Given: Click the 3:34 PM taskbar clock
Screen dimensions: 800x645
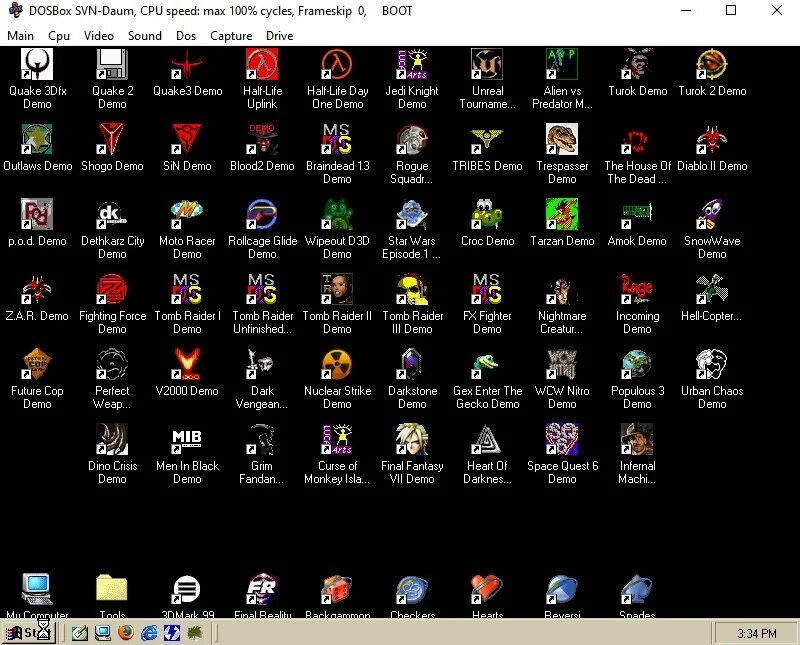Looking at the screenshot, I should click(x=757, y=633).
